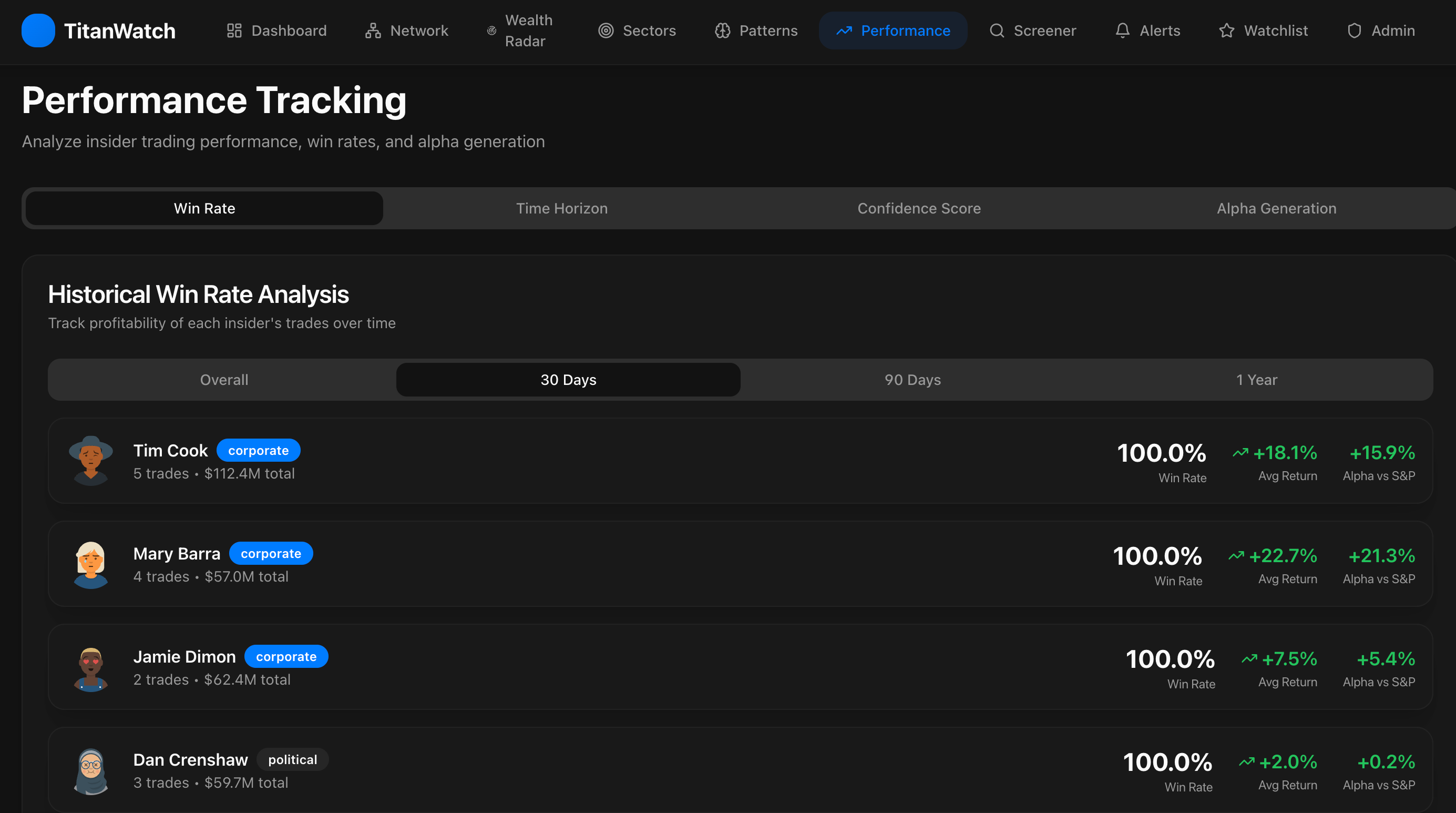Image resolution: width=1456 pixels, height=813 pixels.
Task: Click the Admin shield icon
Action: pos(1354,31)
